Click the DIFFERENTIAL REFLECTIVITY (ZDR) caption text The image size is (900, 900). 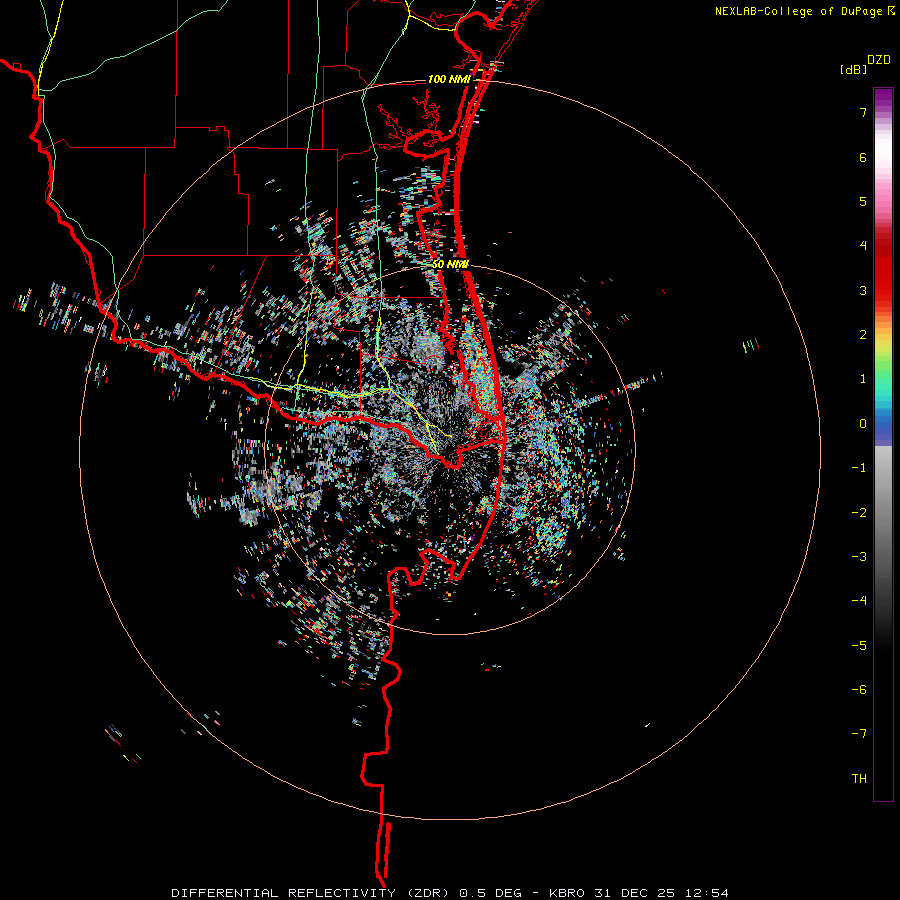pos(312,893)
